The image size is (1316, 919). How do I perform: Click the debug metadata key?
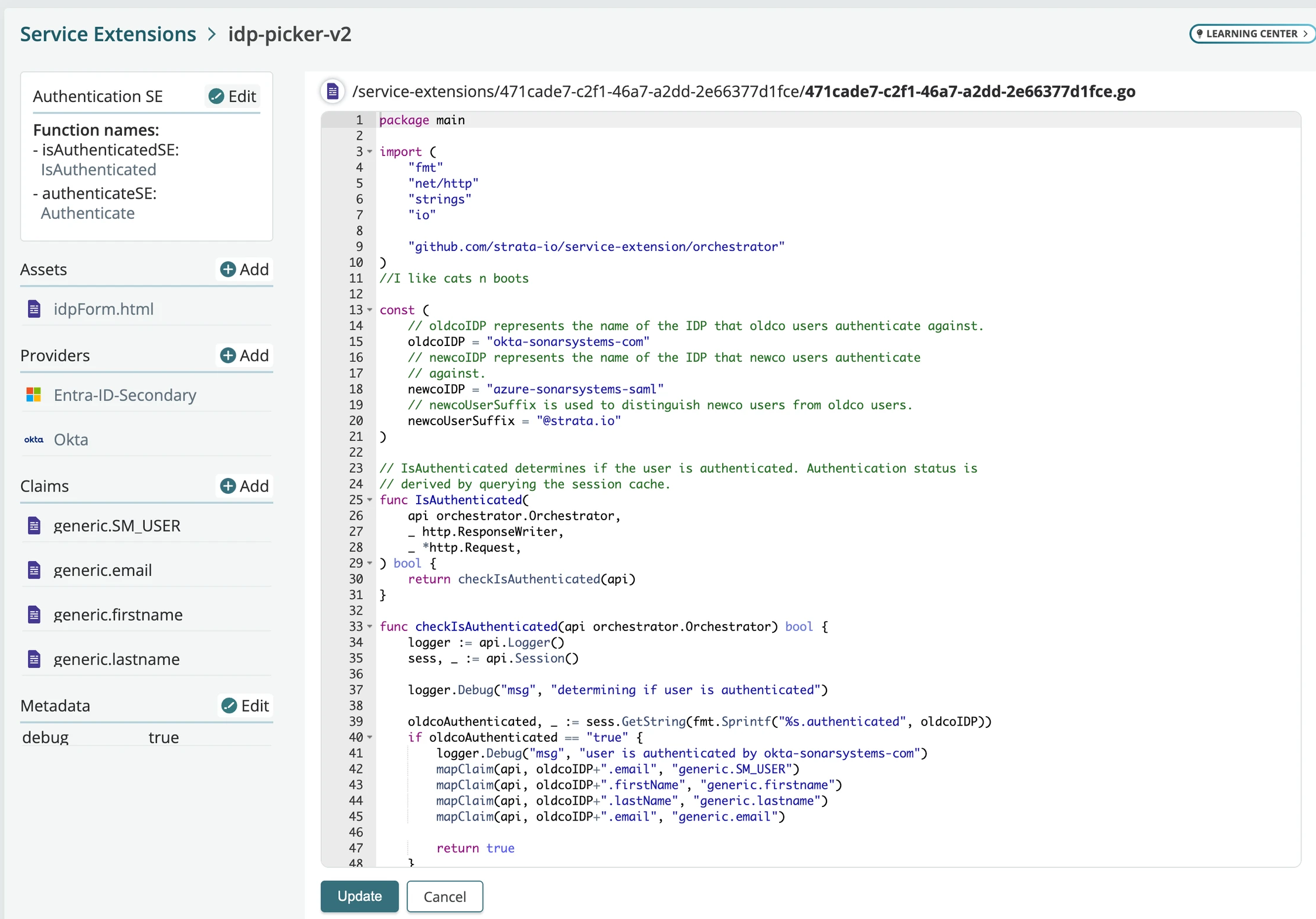[x=45, y=737]
